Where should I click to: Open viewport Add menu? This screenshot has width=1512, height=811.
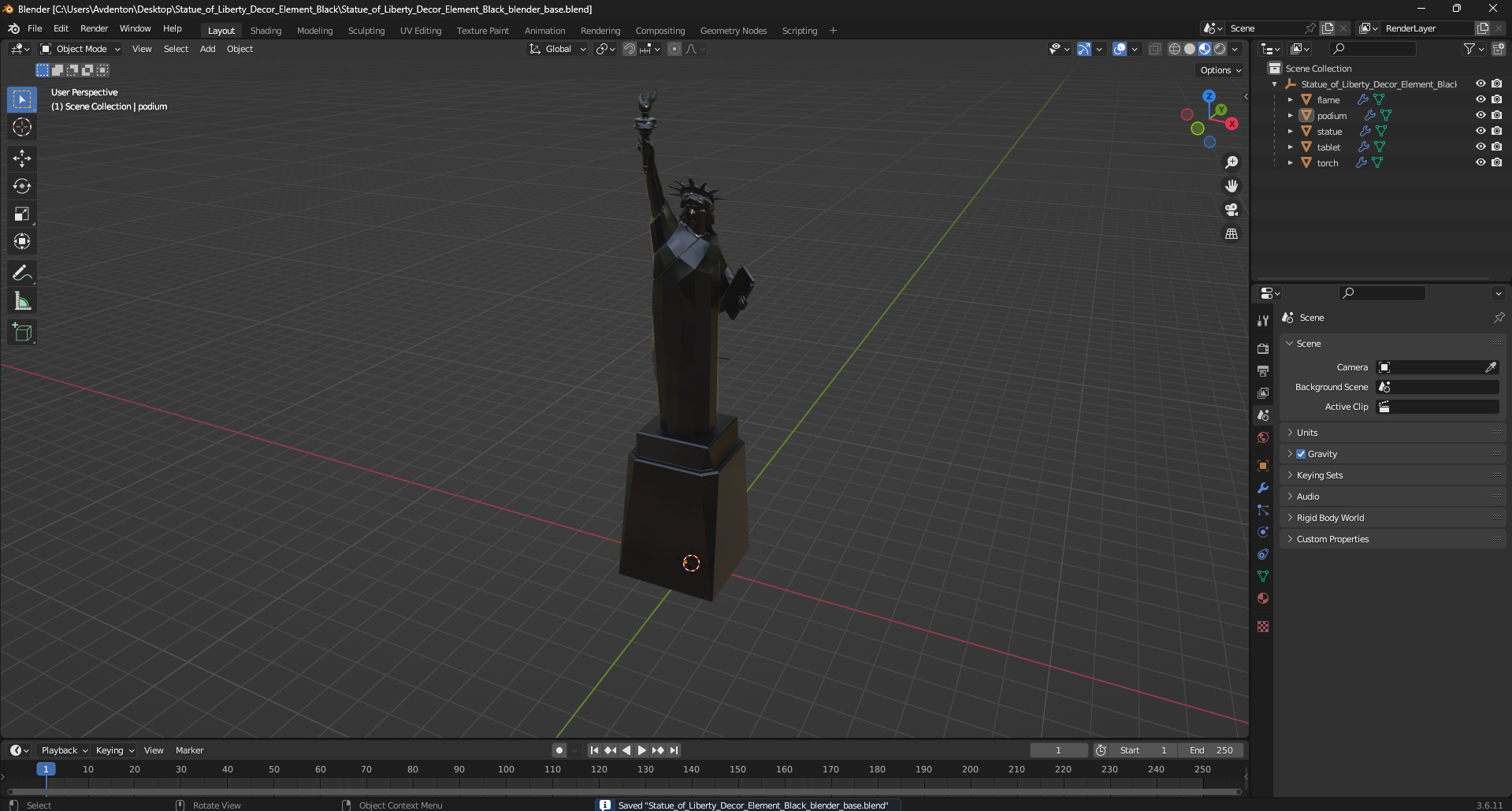pyautogui.click(x=207, y=49)
